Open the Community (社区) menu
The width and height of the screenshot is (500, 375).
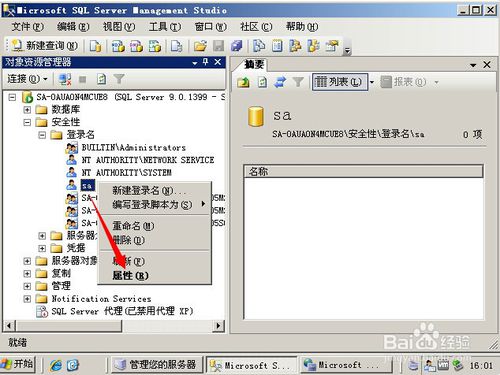pyautogui.click(x=256, y=27)
